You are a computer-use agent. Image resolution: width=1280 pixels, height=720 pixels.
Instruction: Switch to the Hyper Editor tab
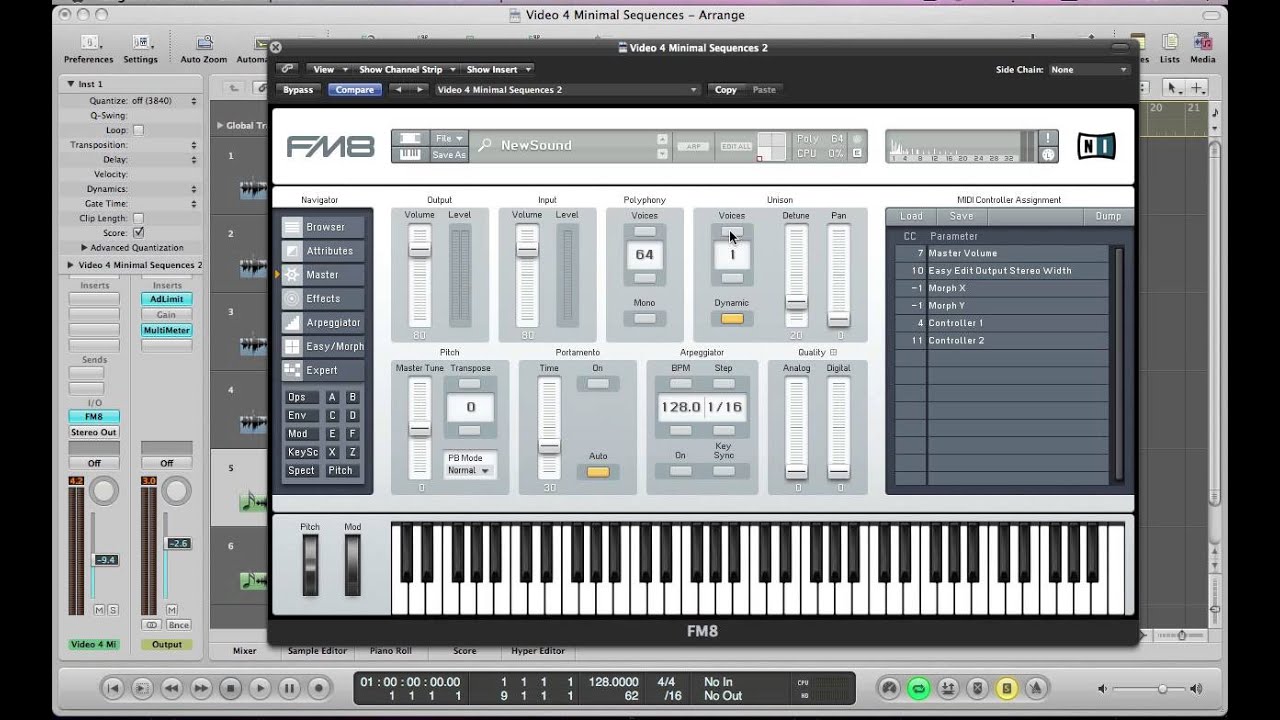click(538, 651)
